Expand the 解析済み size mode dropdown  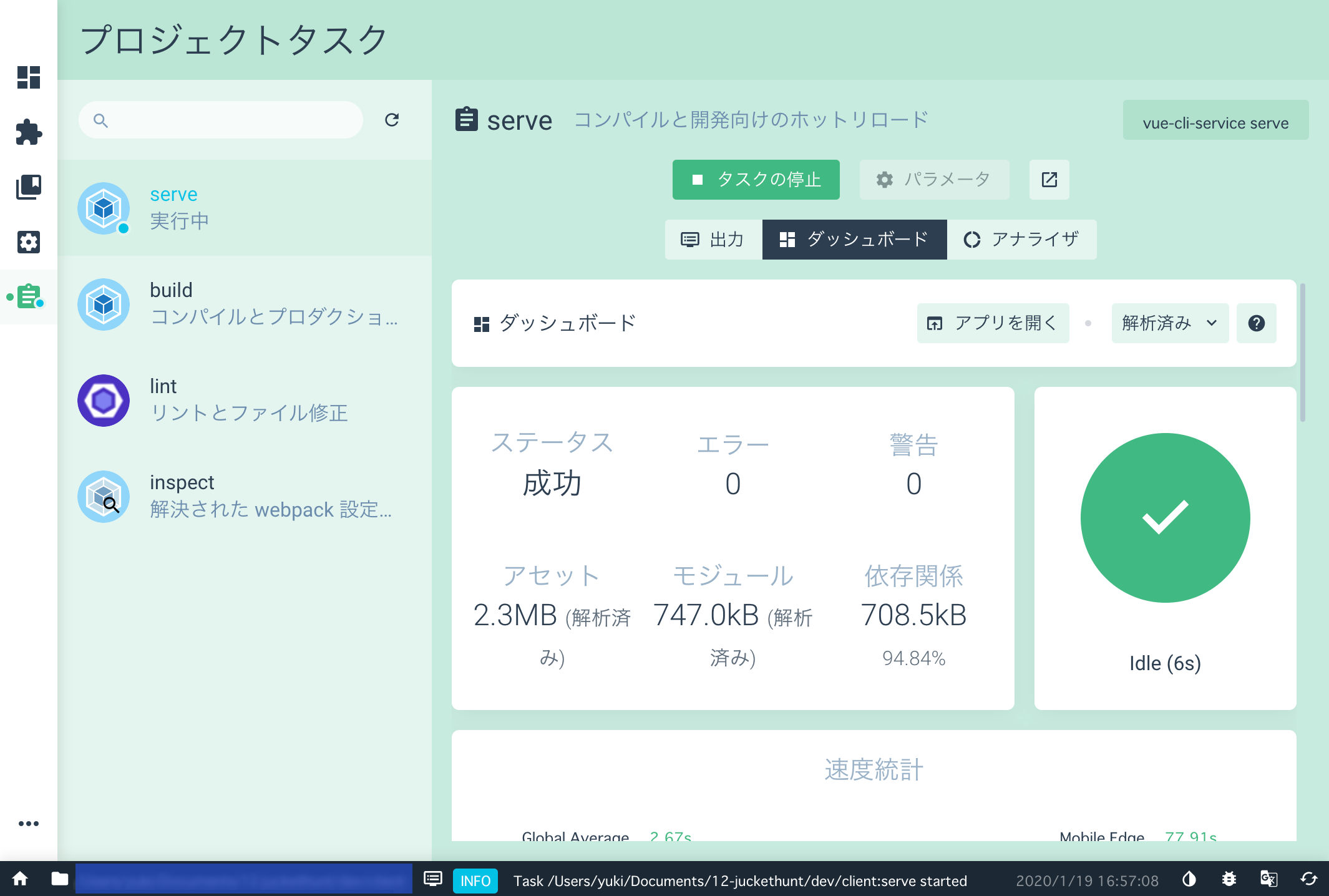1170,323
